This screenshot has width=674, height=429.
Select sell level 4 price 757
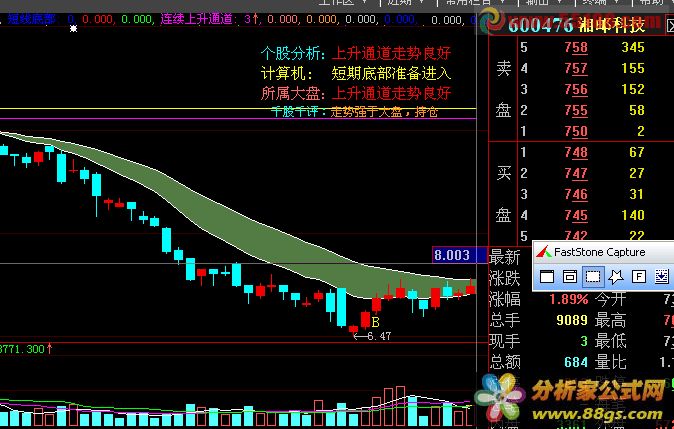point(576,68)
